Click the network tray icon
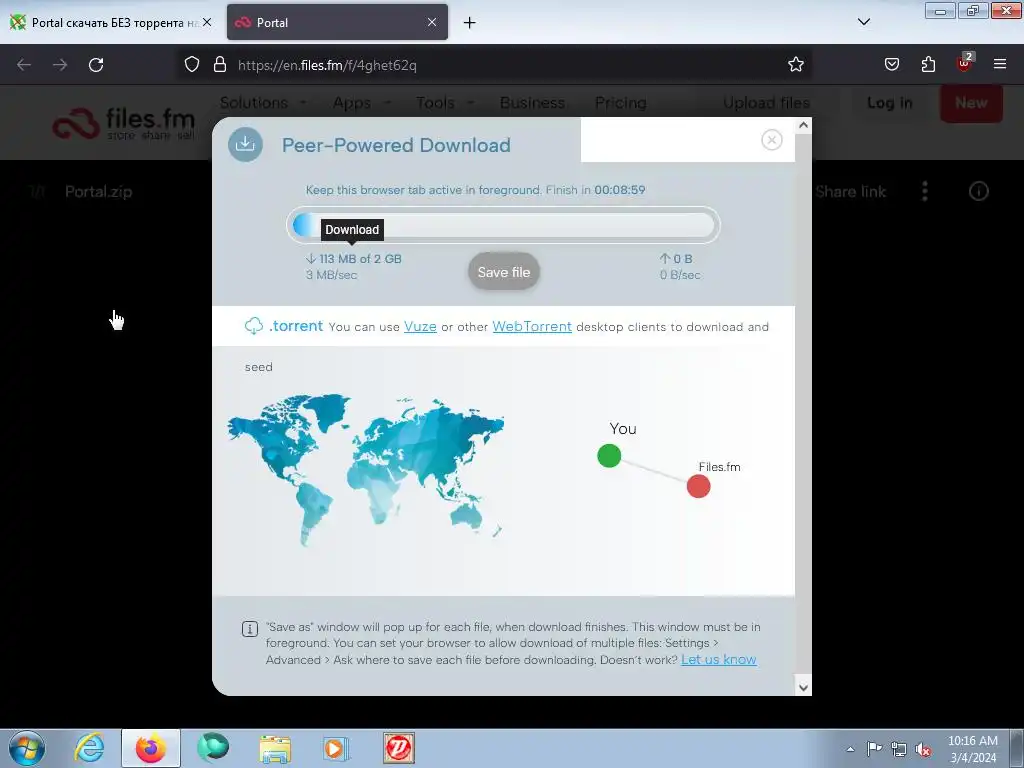 [899, 749]
